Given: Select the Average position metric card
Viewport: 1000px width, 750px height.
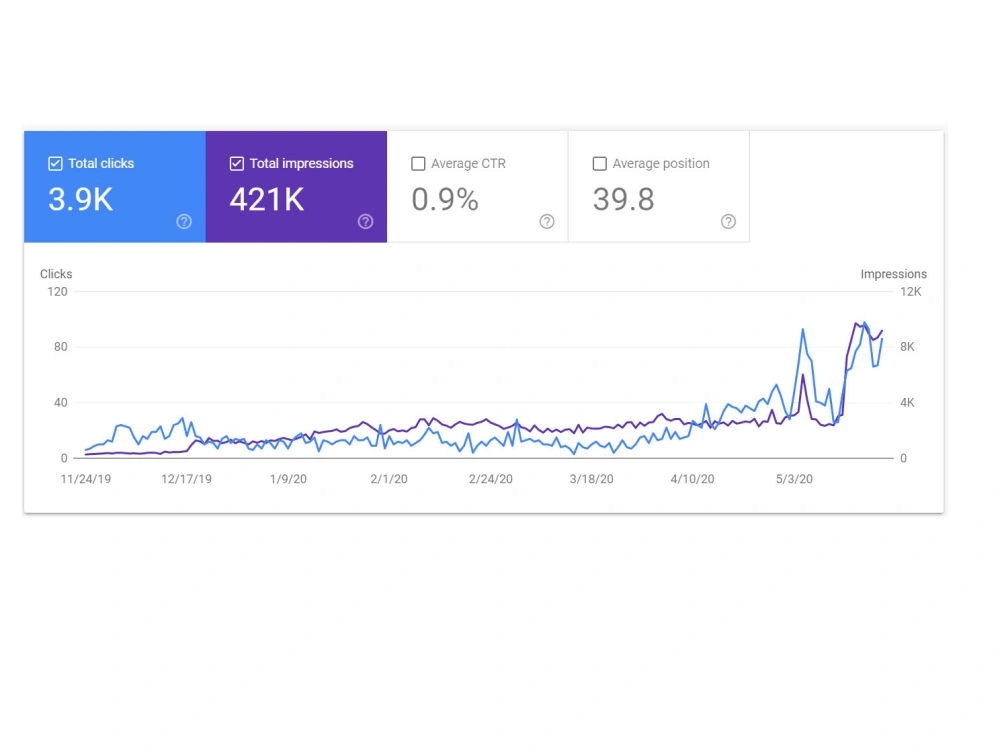Looking at the screenshot, I should click(x=659, y=187).
